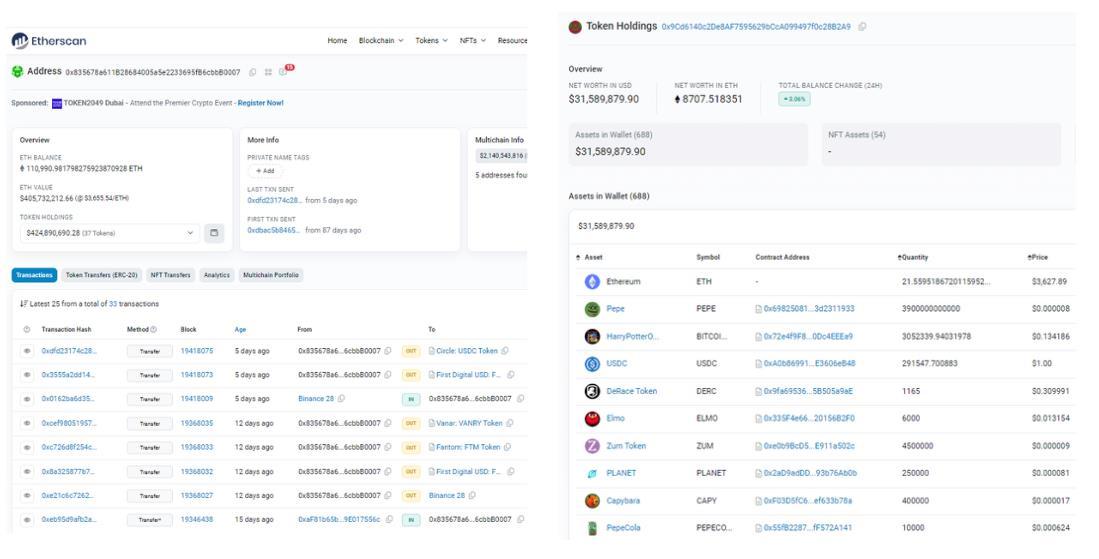1099x559 pixels.
Task: Open transaction hash 0x8a325877b7
Action: (x=68, y=471)
